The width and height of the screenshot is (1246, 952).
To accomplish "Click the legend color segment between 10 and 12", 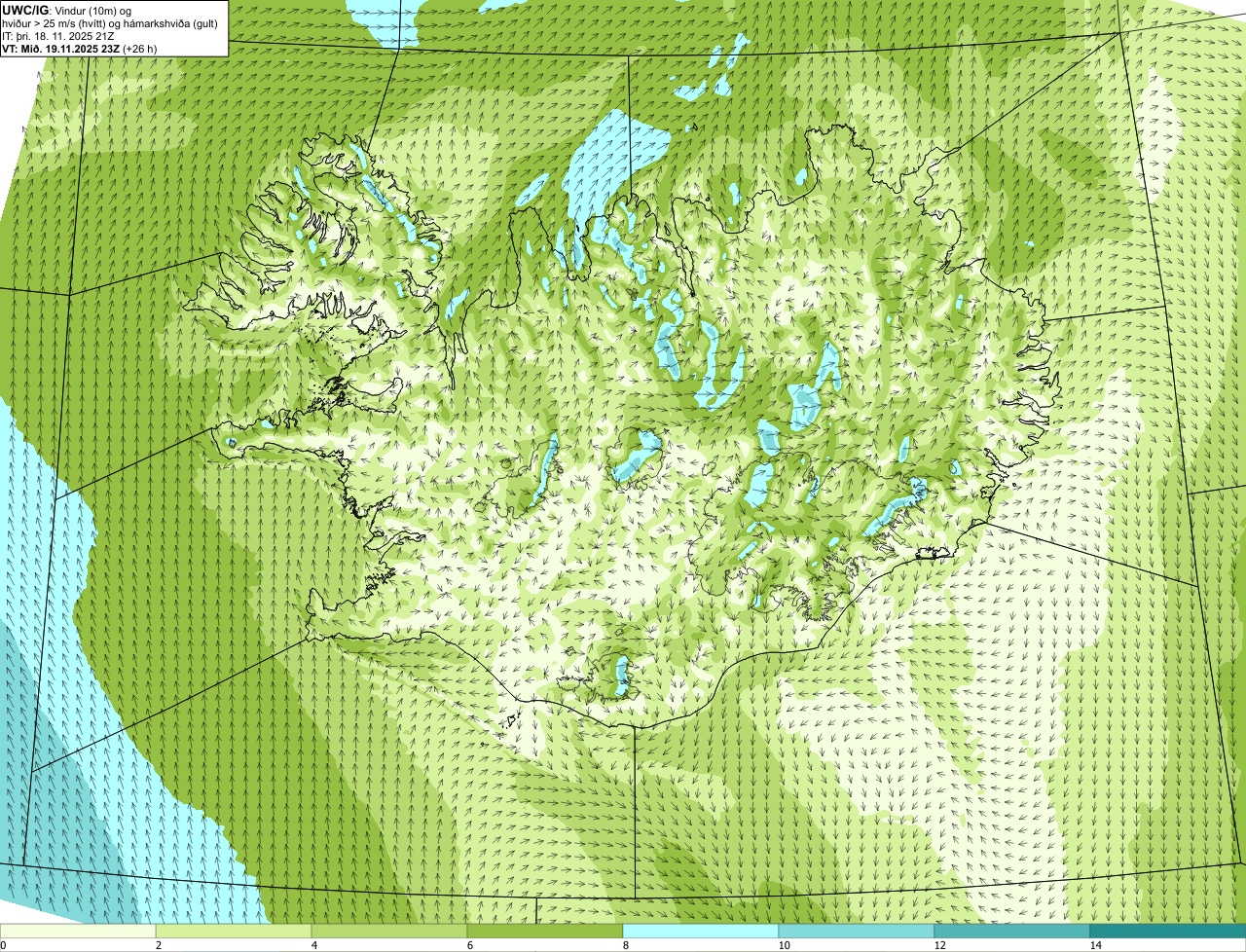I will 857,931.
